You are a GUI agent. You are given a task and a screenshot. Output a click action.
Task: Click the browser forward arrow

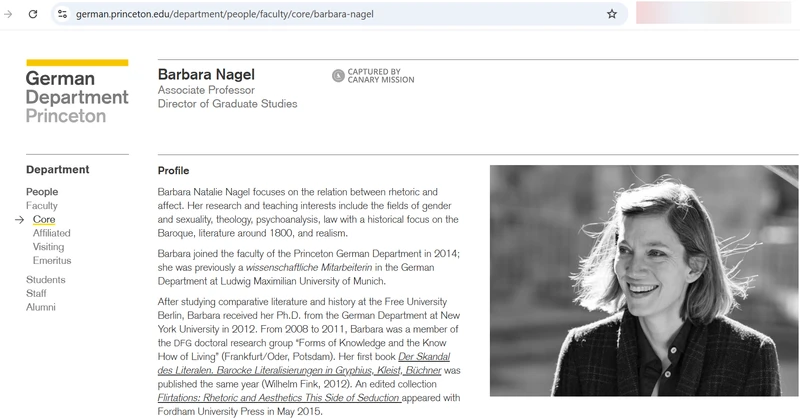[x=8, y=14]
